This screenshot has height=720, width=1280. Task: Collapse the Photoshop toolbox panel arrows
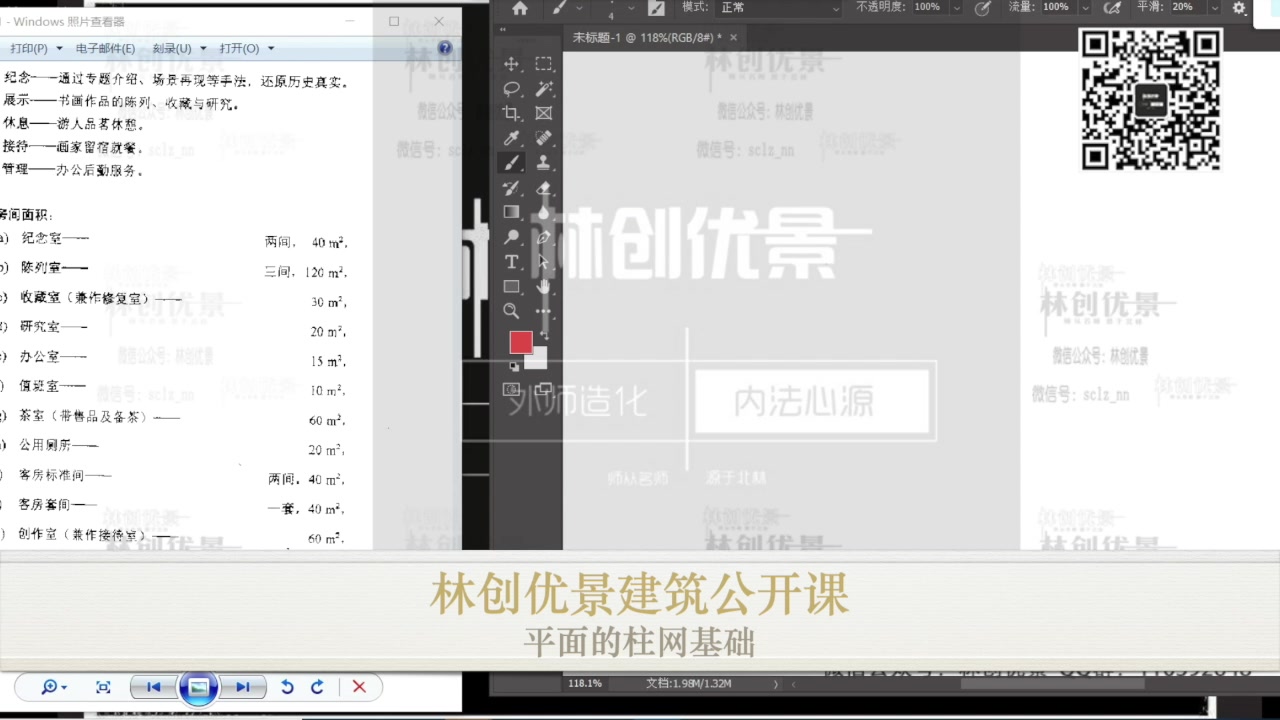[503, 31]
